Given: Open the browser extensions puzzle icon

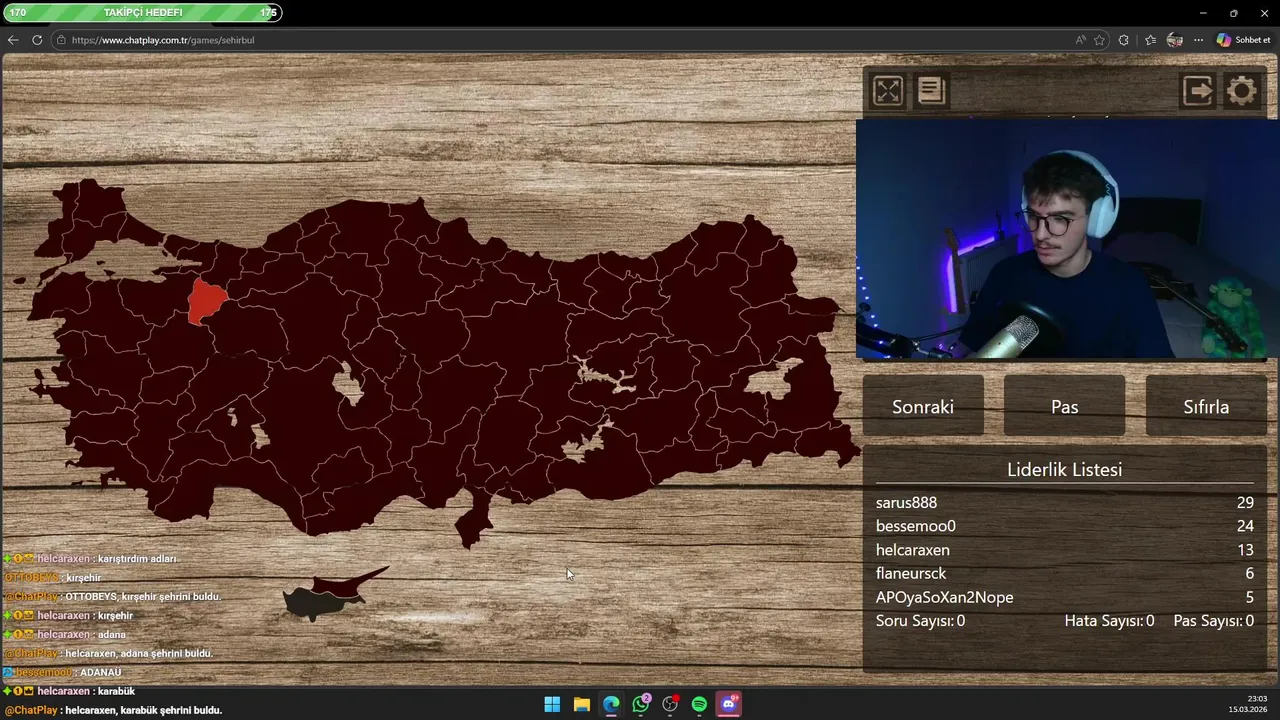Looking at the screenshot, I should [x=1124, y=40].
